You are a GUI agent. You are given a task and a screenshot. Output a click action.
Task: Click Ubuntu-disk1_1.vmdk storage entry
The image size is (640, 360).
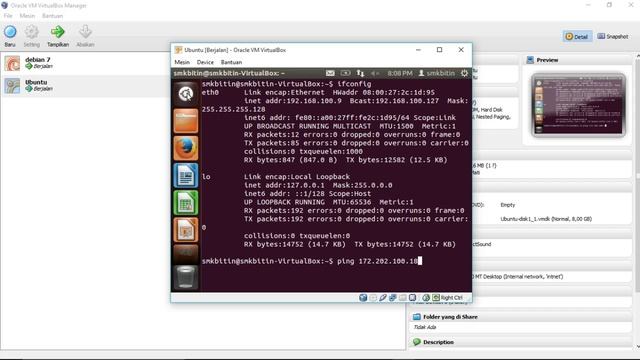click(x=546, y=219)
